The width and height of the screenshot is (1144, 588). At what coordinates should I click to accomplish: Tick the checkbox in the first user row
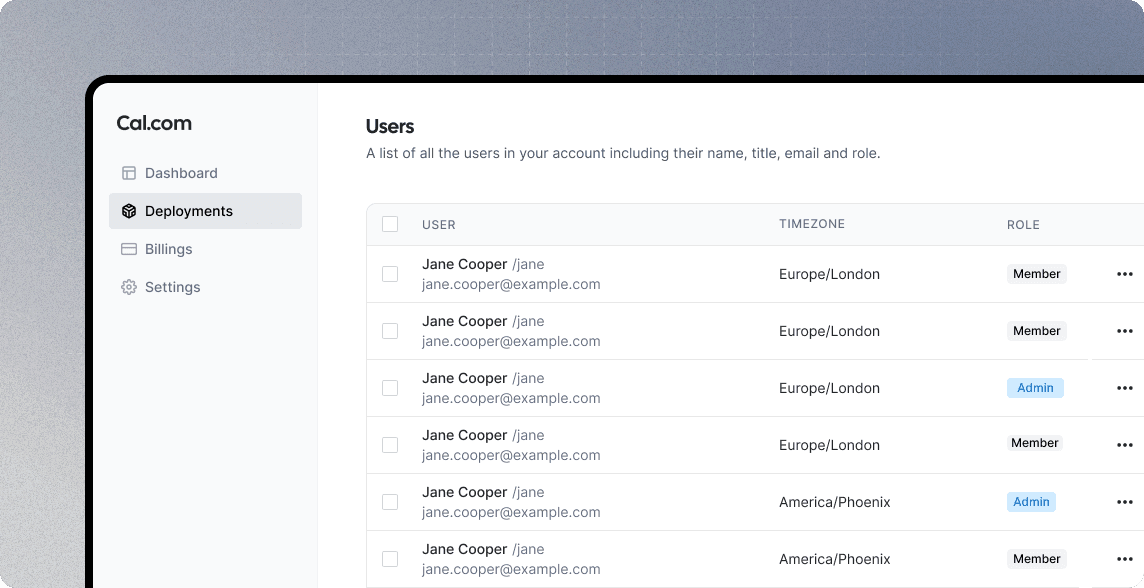pyautogui.click(x=390, y=274)
